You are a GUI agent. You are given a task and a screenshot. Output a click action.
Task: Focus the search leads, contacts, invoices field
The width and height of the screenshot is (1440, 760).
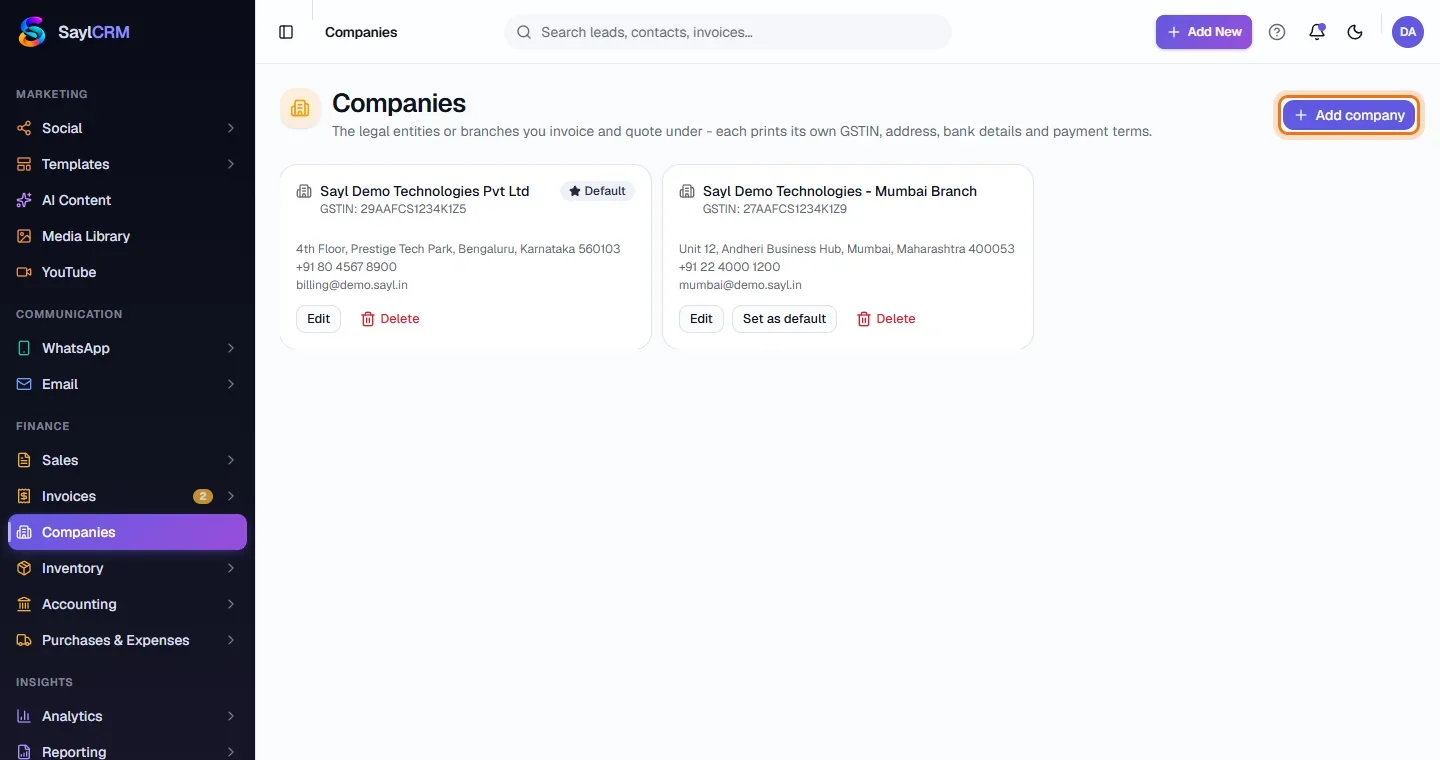(x=728, y=32)
